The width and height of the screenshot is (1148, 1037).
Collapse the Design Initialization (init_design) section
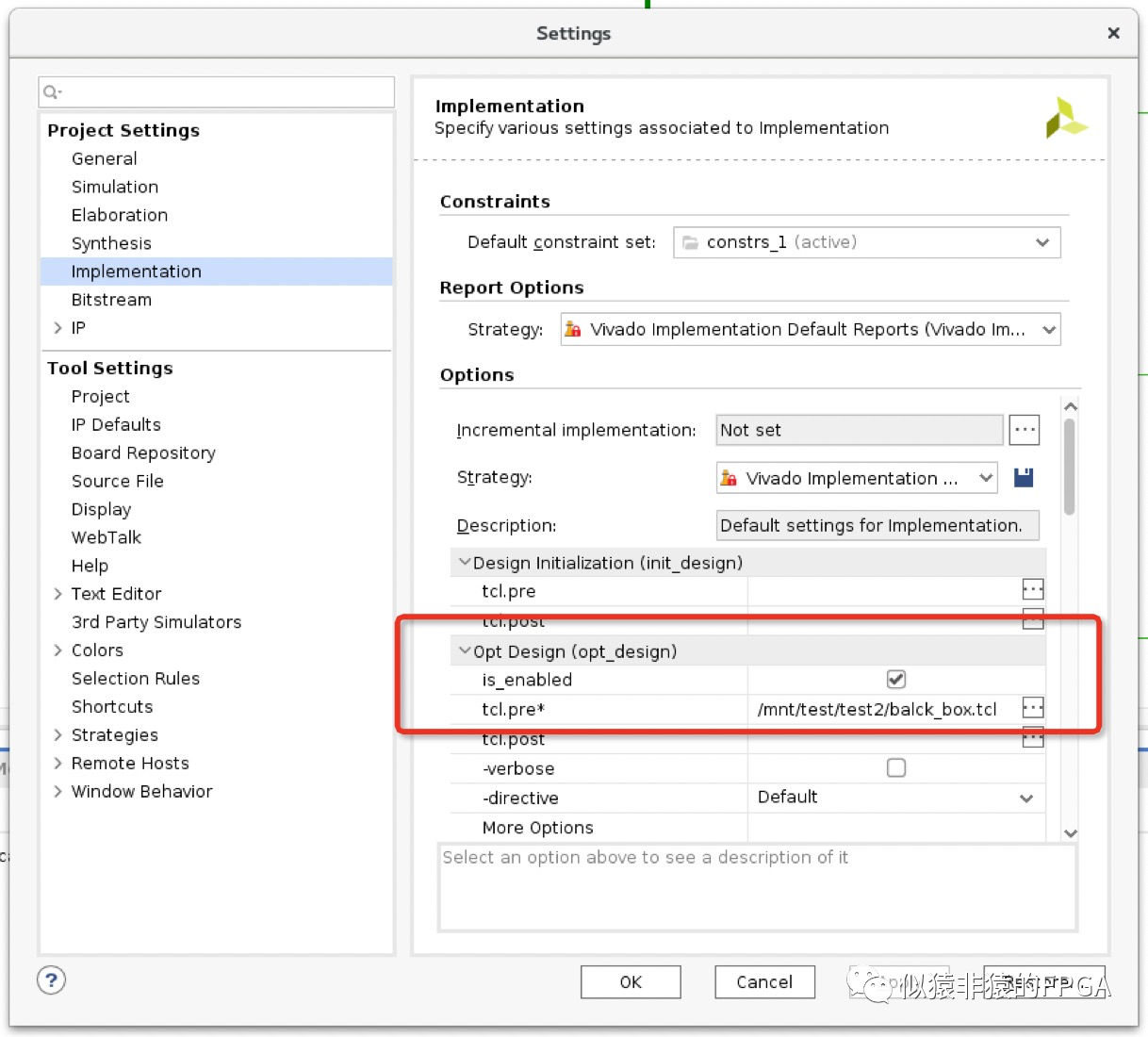464,562
